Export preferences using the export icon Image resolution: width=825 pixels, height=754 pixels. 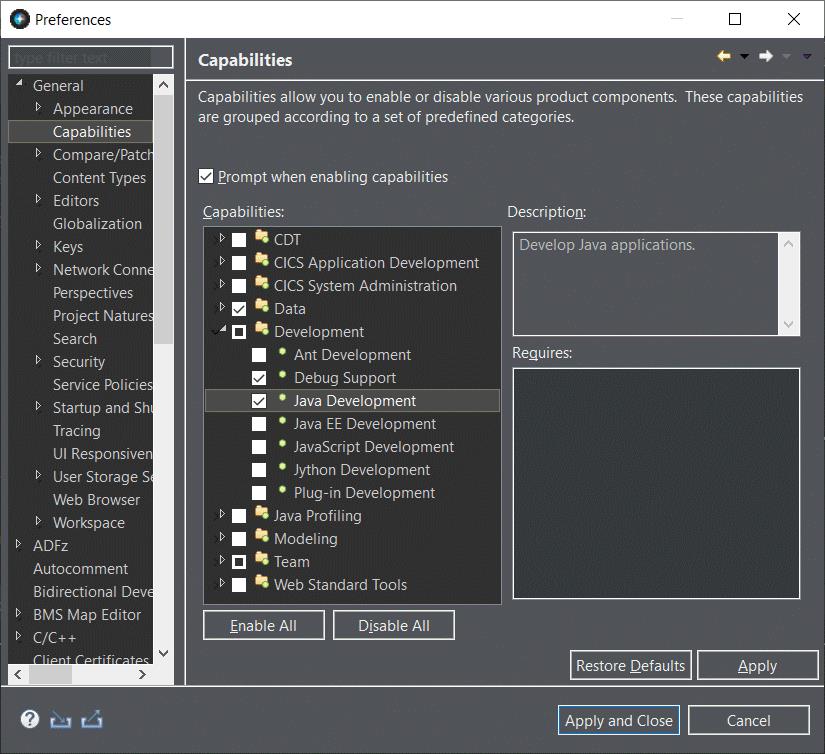click(x=92, y=719)
